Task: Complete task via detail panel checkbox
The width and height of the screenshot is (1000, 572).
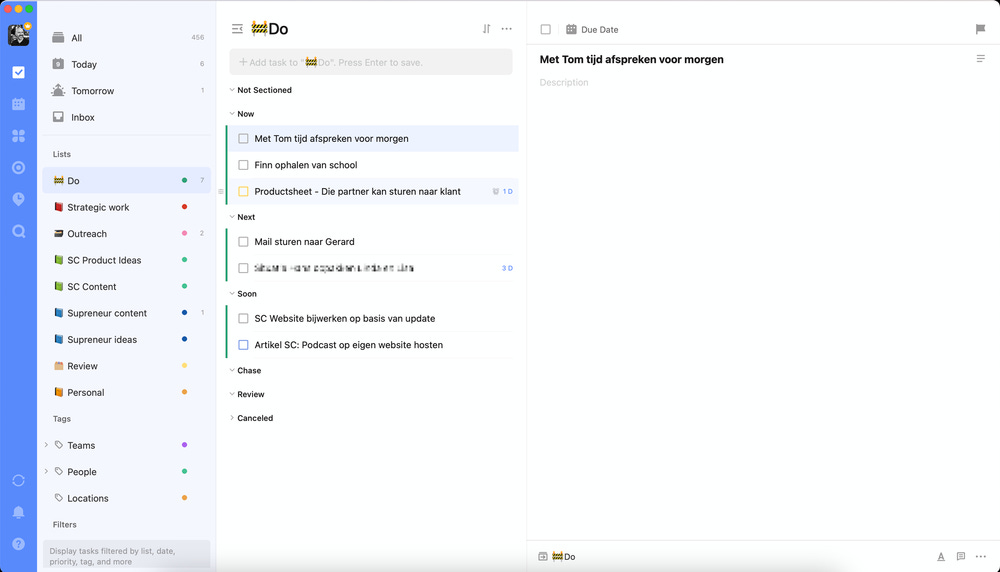Action: pyautogui.click(x=545, y=29)
